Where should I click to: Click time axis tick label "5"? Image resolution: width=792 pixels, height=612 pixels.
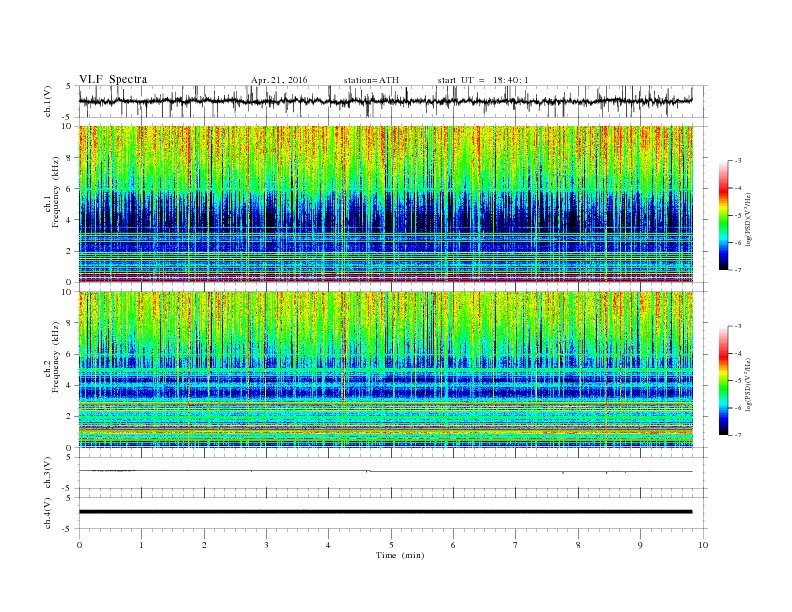coord(391,545)
